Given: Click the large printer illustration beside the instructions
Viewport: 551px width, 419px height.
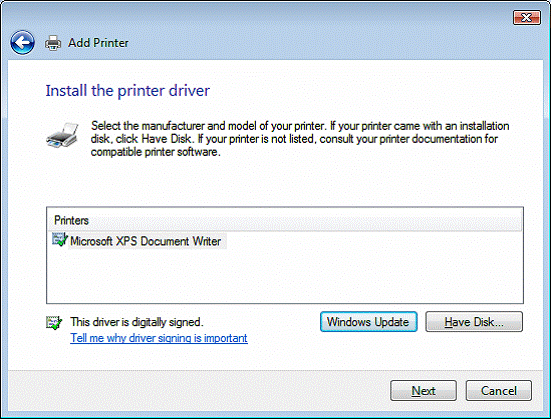Looking at the screenshot, I should pos(62,135).
